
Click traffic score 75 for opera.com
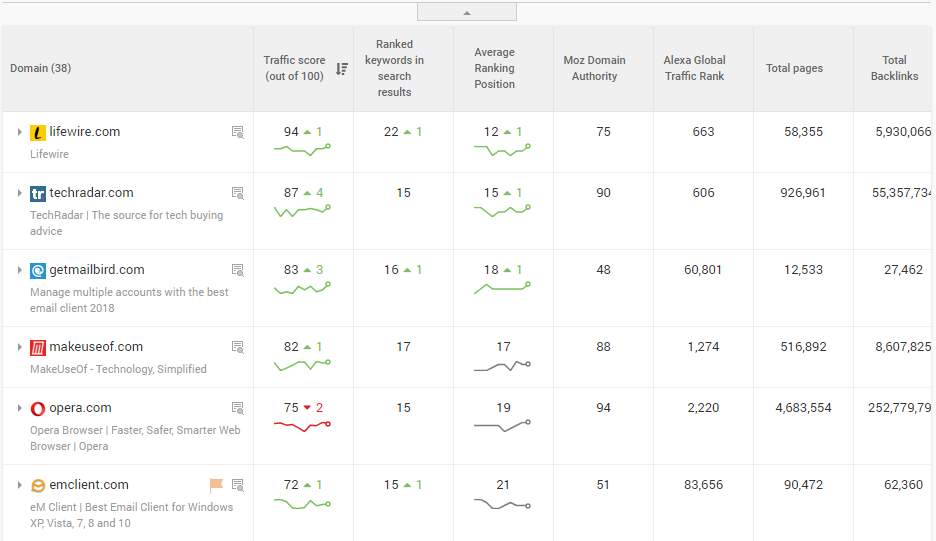(291, 408)
